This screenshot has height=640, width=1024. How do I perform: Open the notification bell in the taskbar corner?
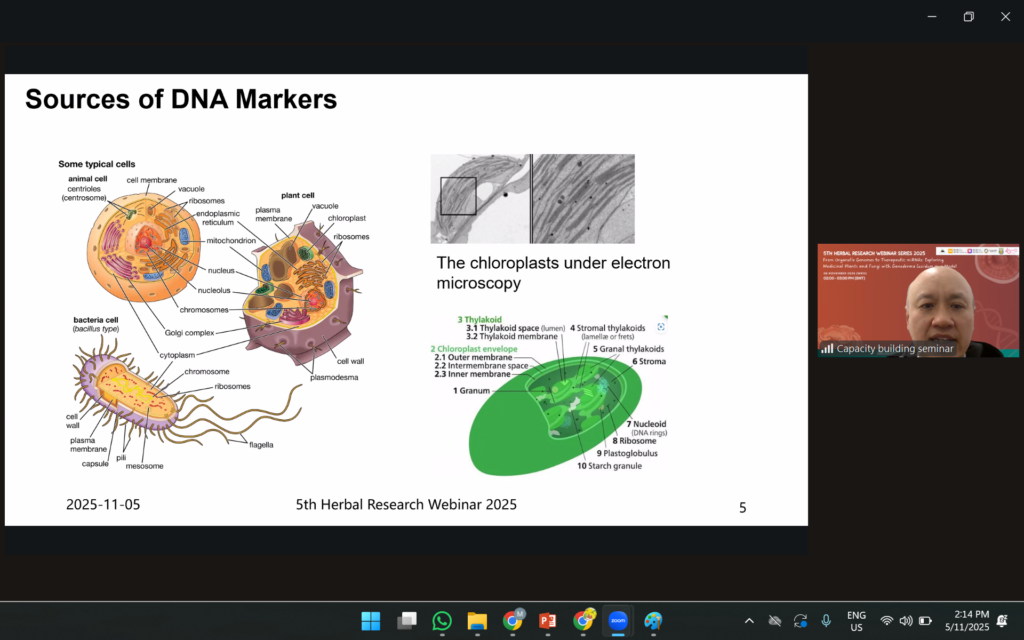[x=1002, y=621]
